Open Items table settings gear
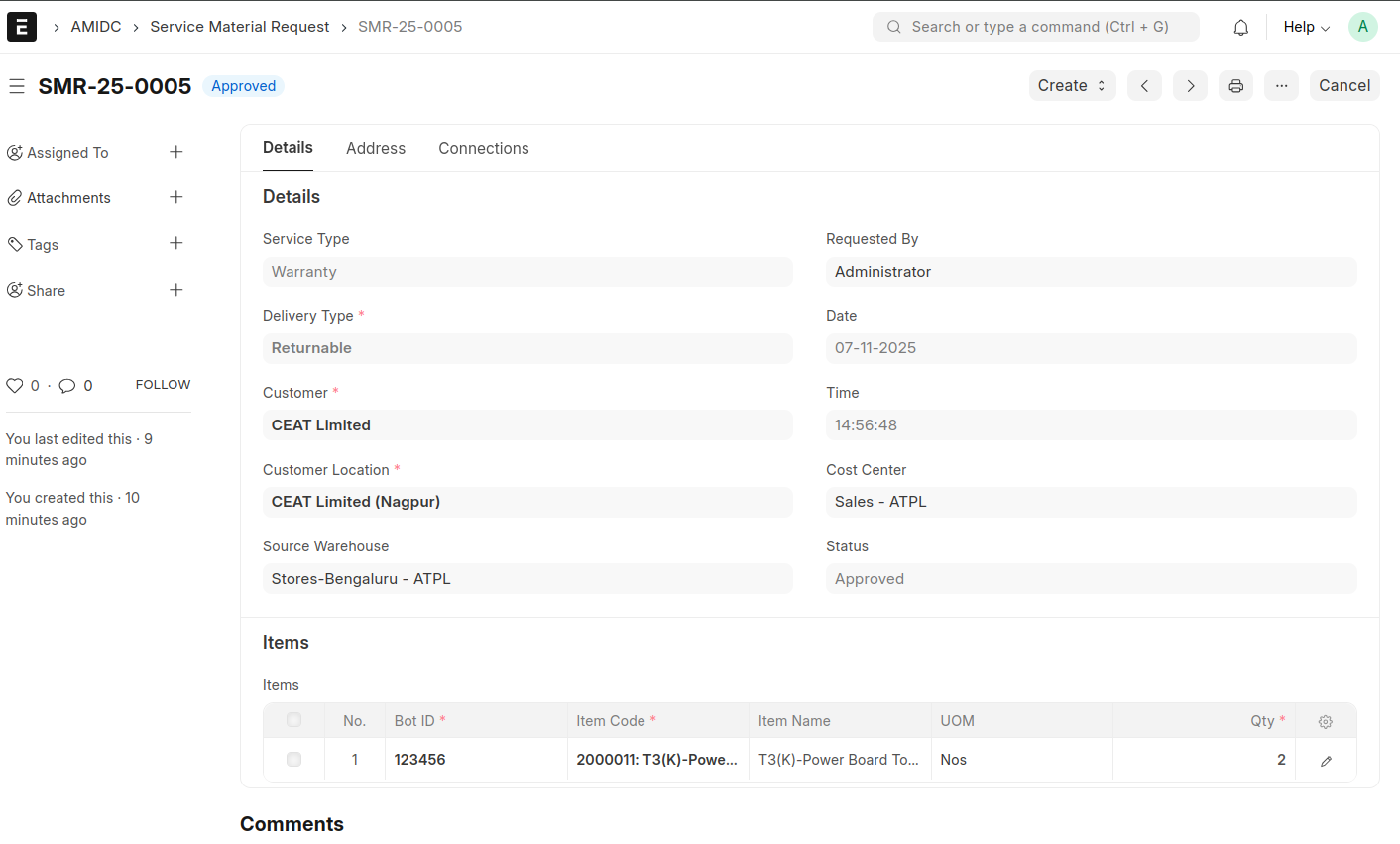This screenshot has height=844, width=1400. 1325,721
